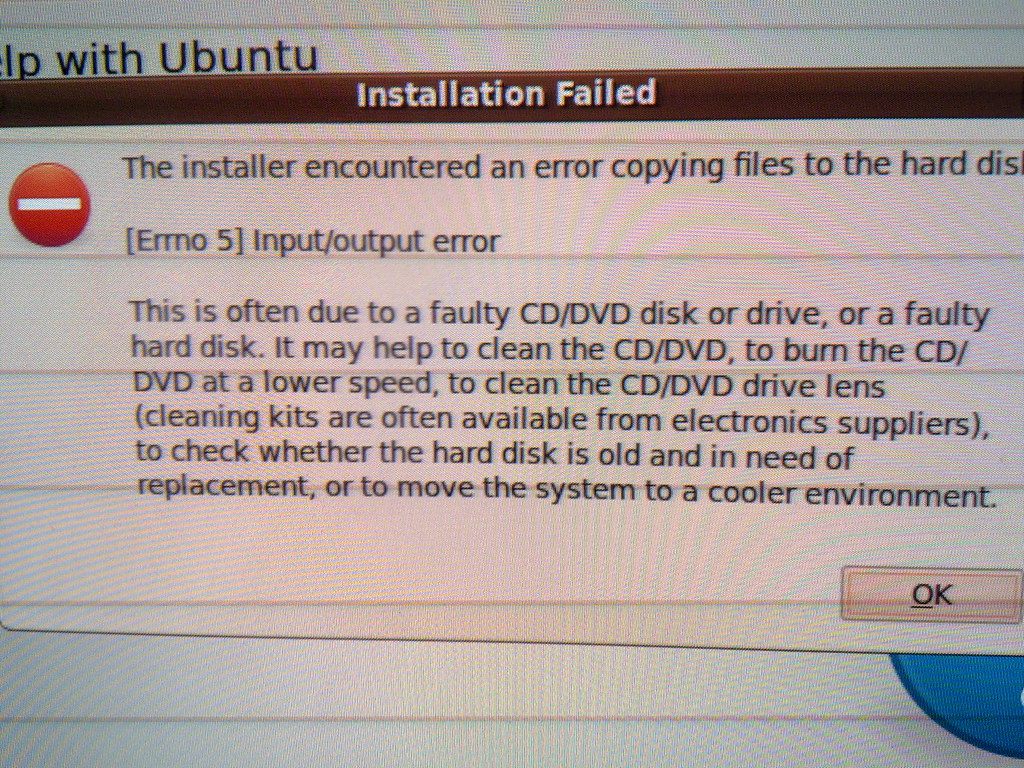Click the 'replacement, or to move' line
Viewport: 1024px width, 768px height.
[566, 491]
